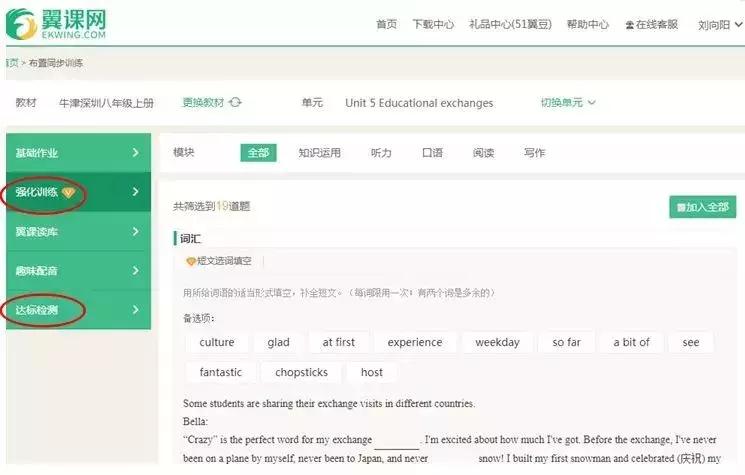Select the 听力 module tab
745x475 pixels.
pyautogui.click(x=381, y=152)
